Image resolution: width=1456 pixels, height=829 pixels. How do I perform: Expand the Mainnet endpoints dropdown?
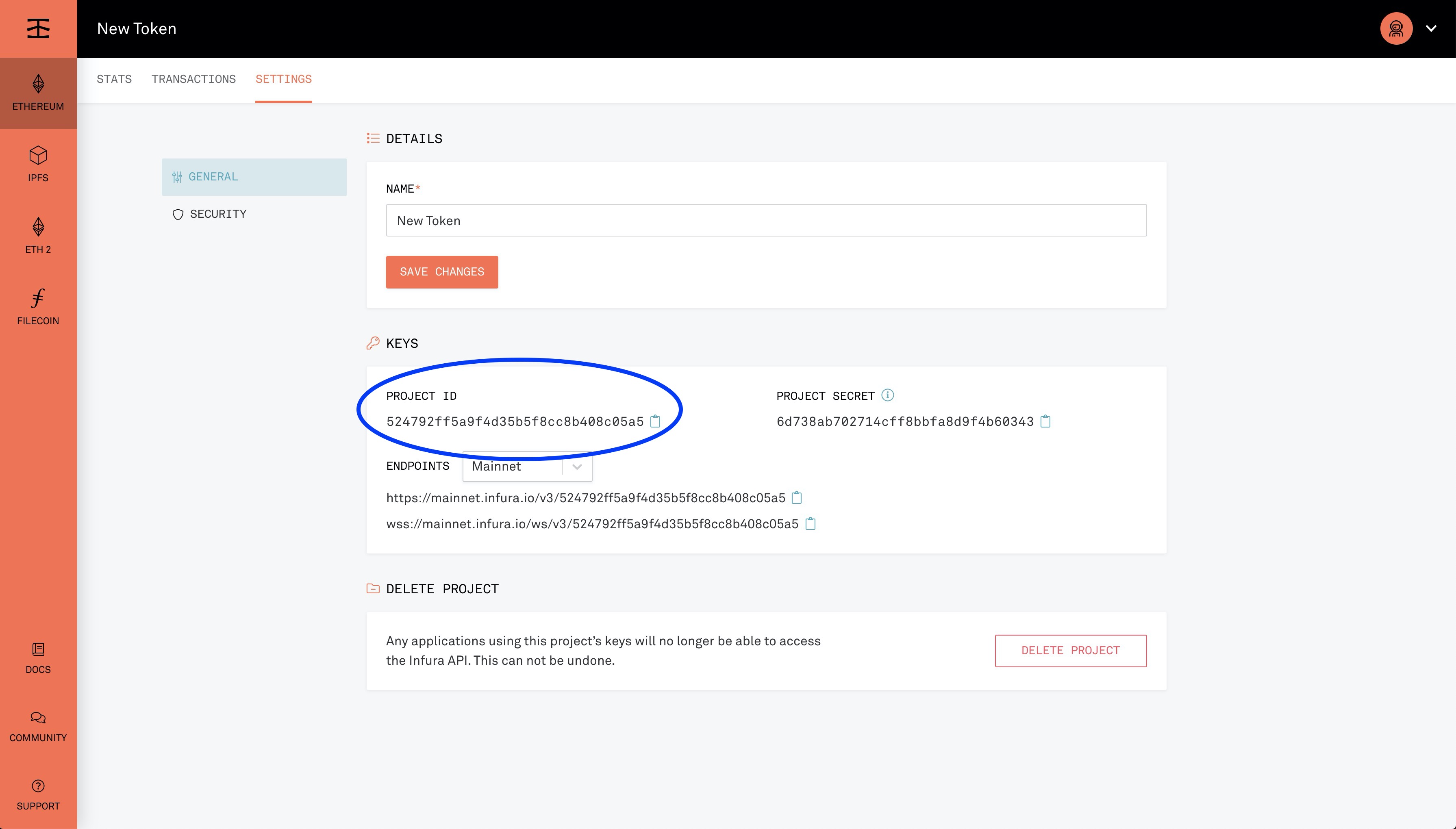pos(576,467)
